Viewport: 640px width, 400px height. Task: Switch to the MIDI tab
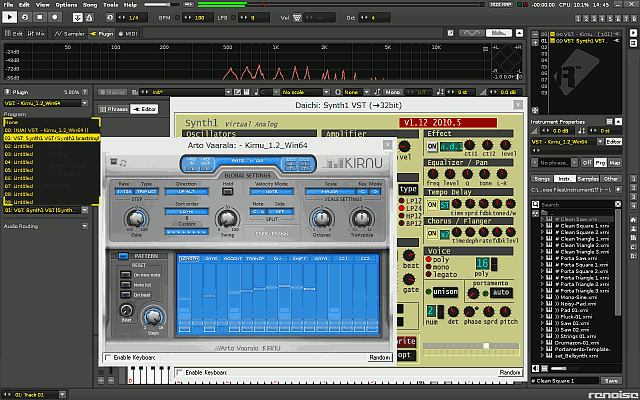point(128,33)
